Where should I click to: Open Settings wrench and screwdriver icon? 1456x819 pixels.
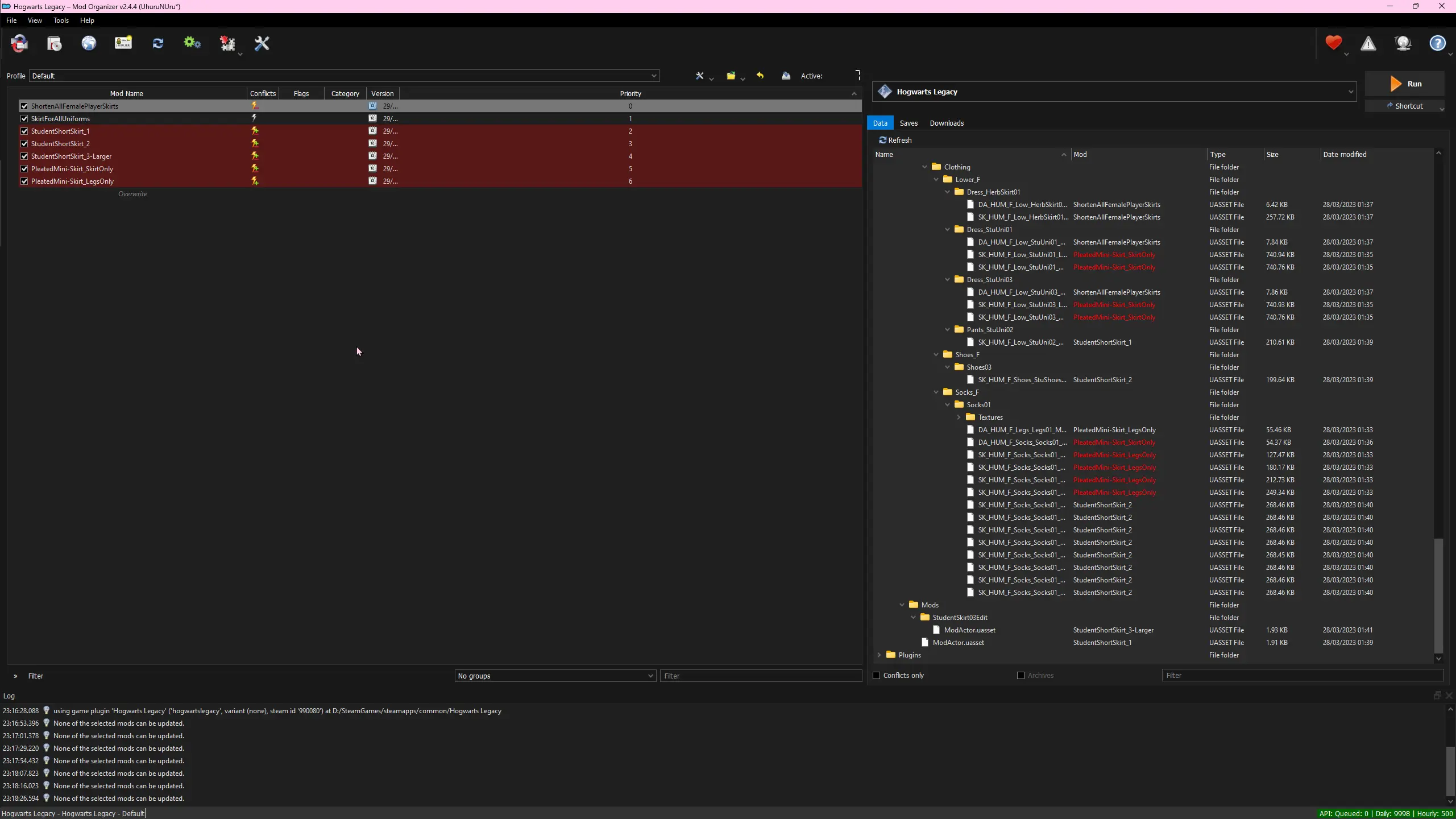[x=262, y=43]
